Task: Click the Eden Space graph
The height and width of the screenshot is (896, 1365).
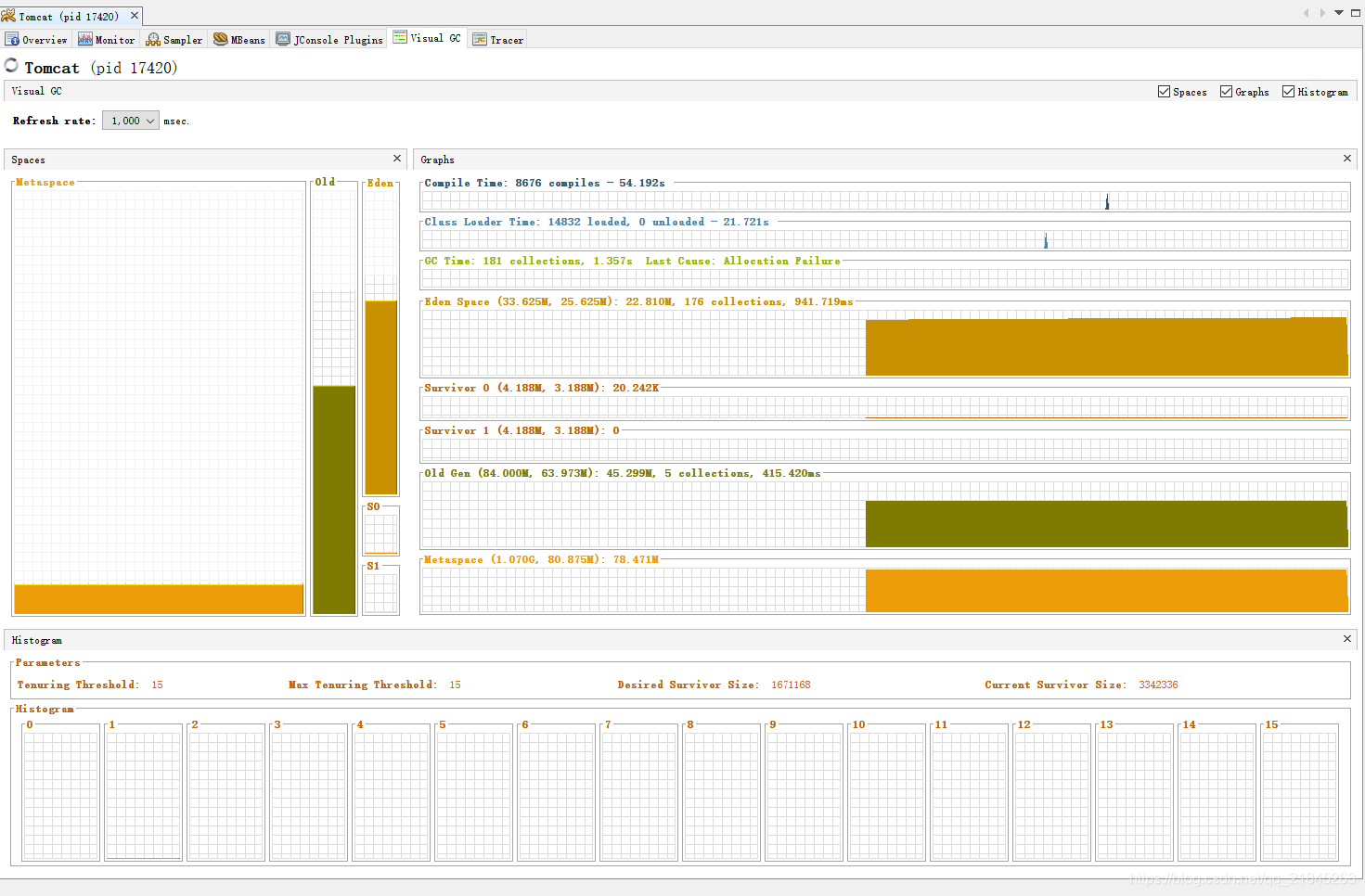Action: pyautogui.click(x=885, y=342)
